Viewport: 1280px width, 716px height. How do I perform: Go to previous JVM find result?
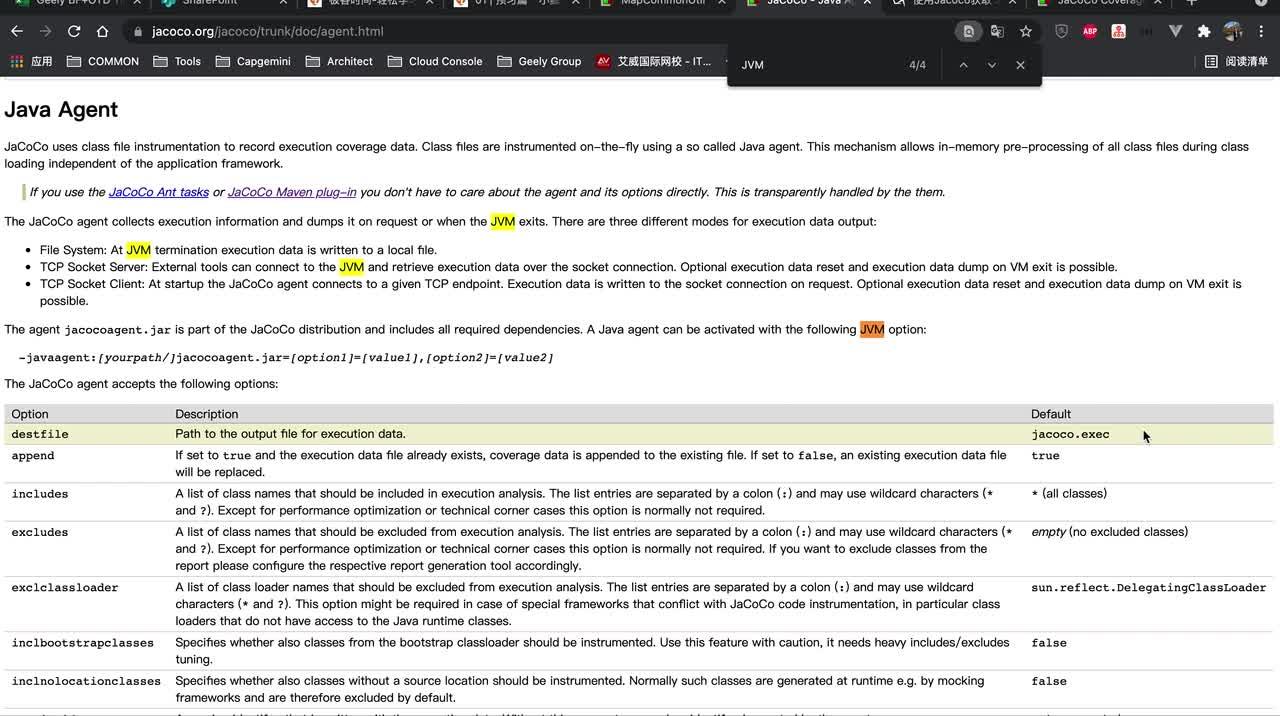[963, 65]
